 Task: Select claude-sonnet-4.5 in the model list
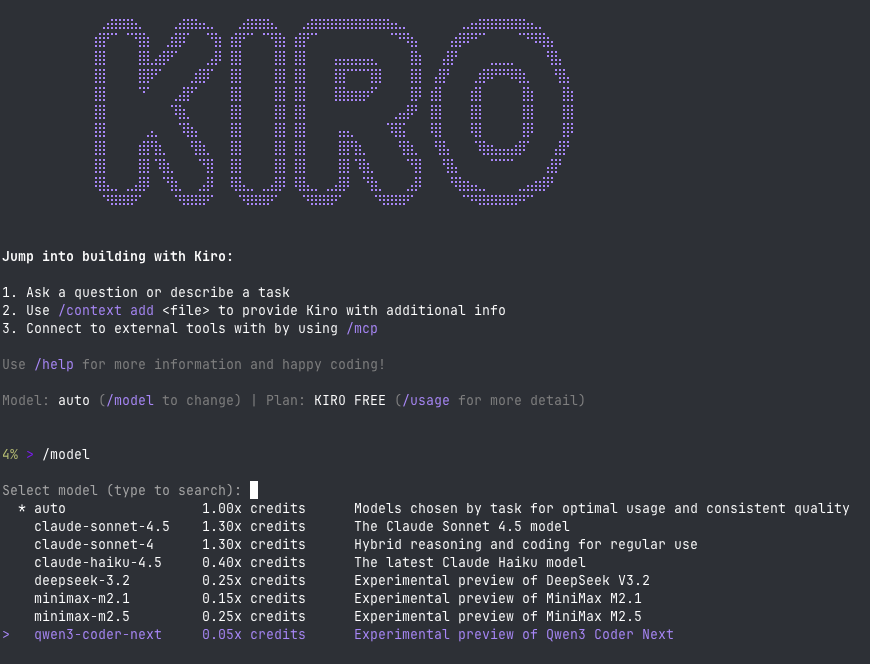[102, 526]
